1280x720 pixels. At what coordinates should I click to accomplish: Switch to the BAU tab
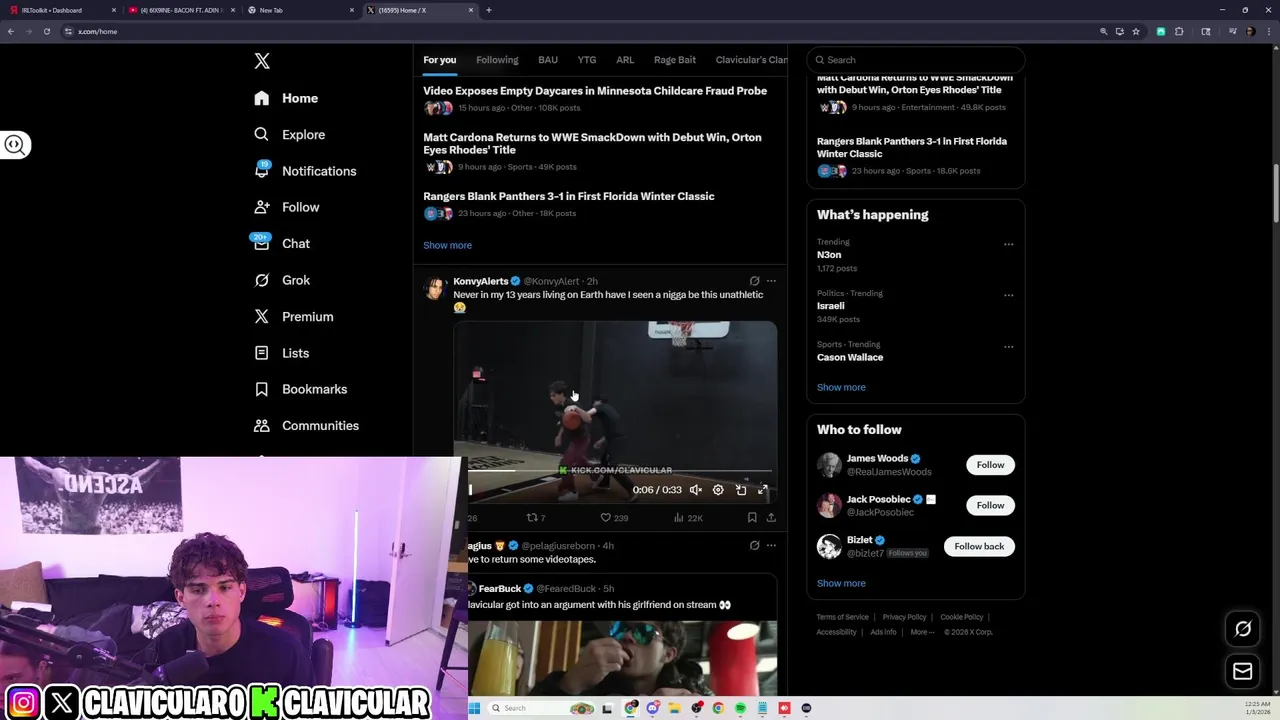[x=548, y=60]
